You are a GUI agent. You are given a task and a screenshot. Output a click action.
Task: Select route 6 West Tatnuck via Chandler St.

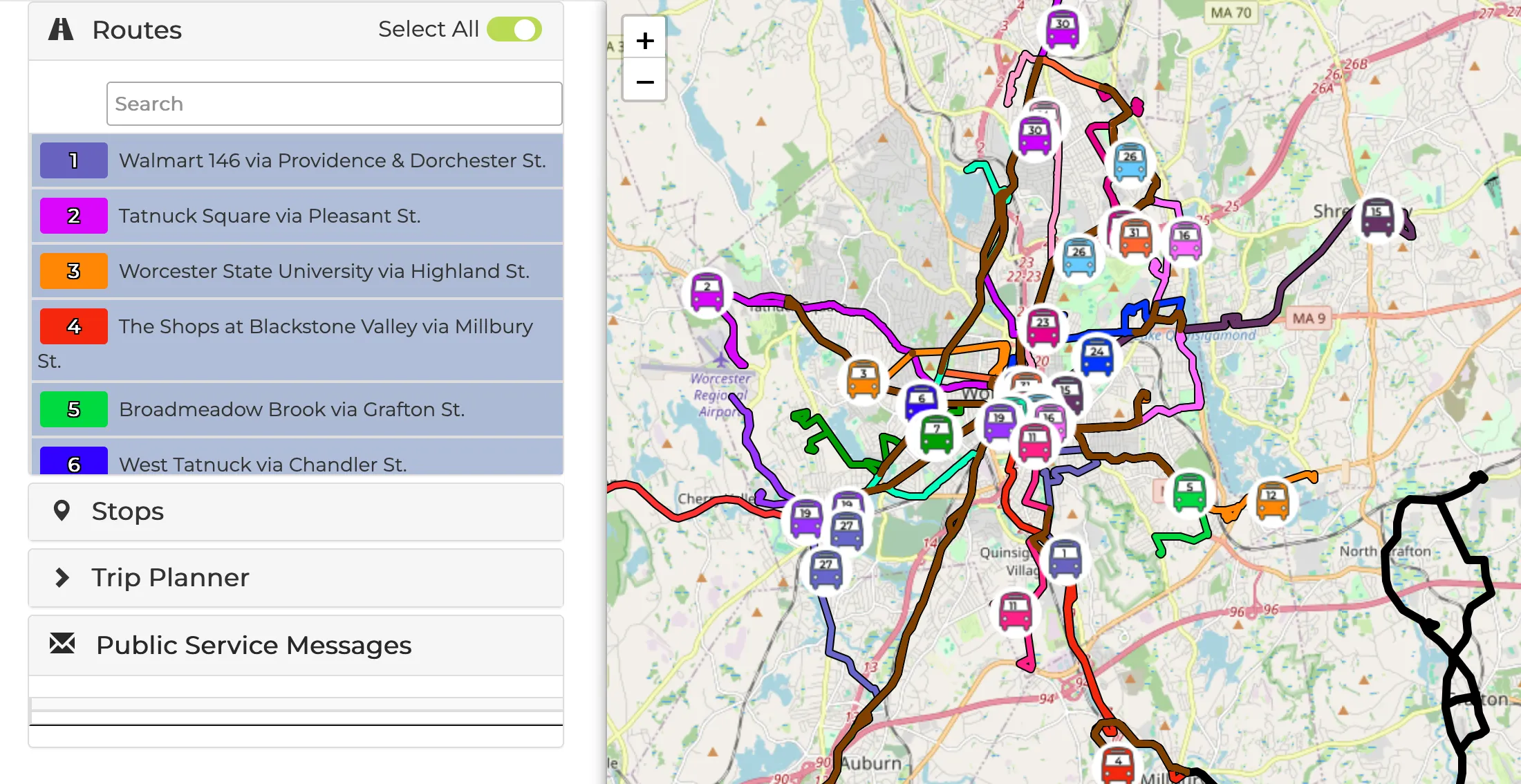point(297,456)
